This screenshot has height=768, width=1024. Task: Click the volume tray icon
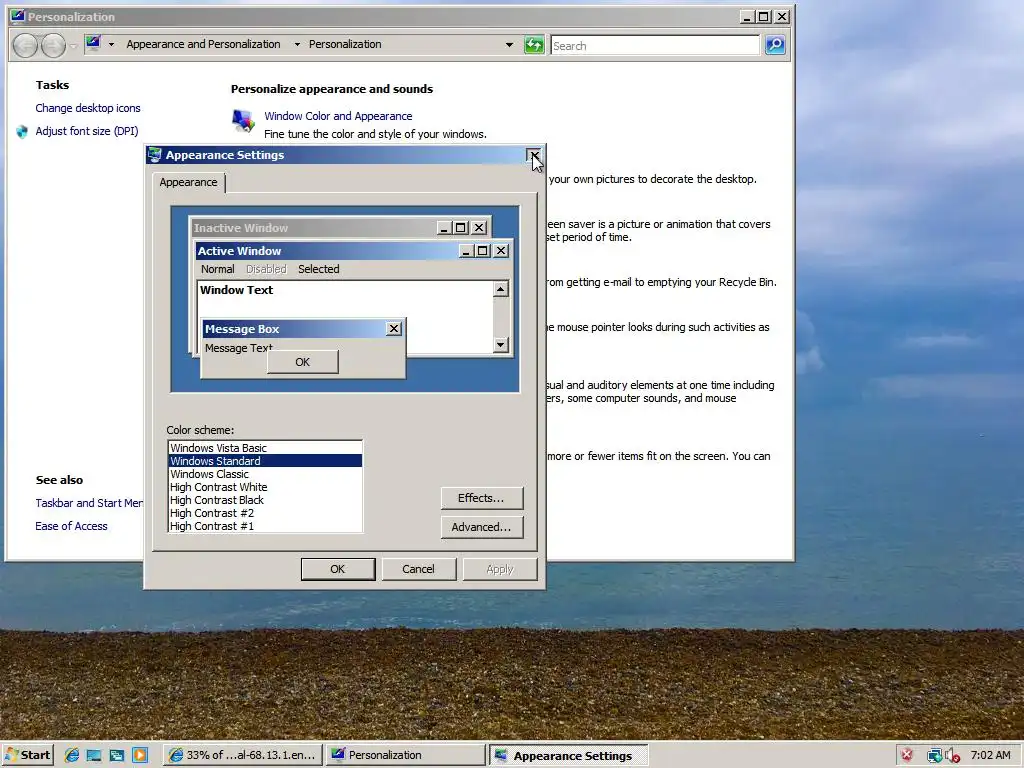[952, 756]
